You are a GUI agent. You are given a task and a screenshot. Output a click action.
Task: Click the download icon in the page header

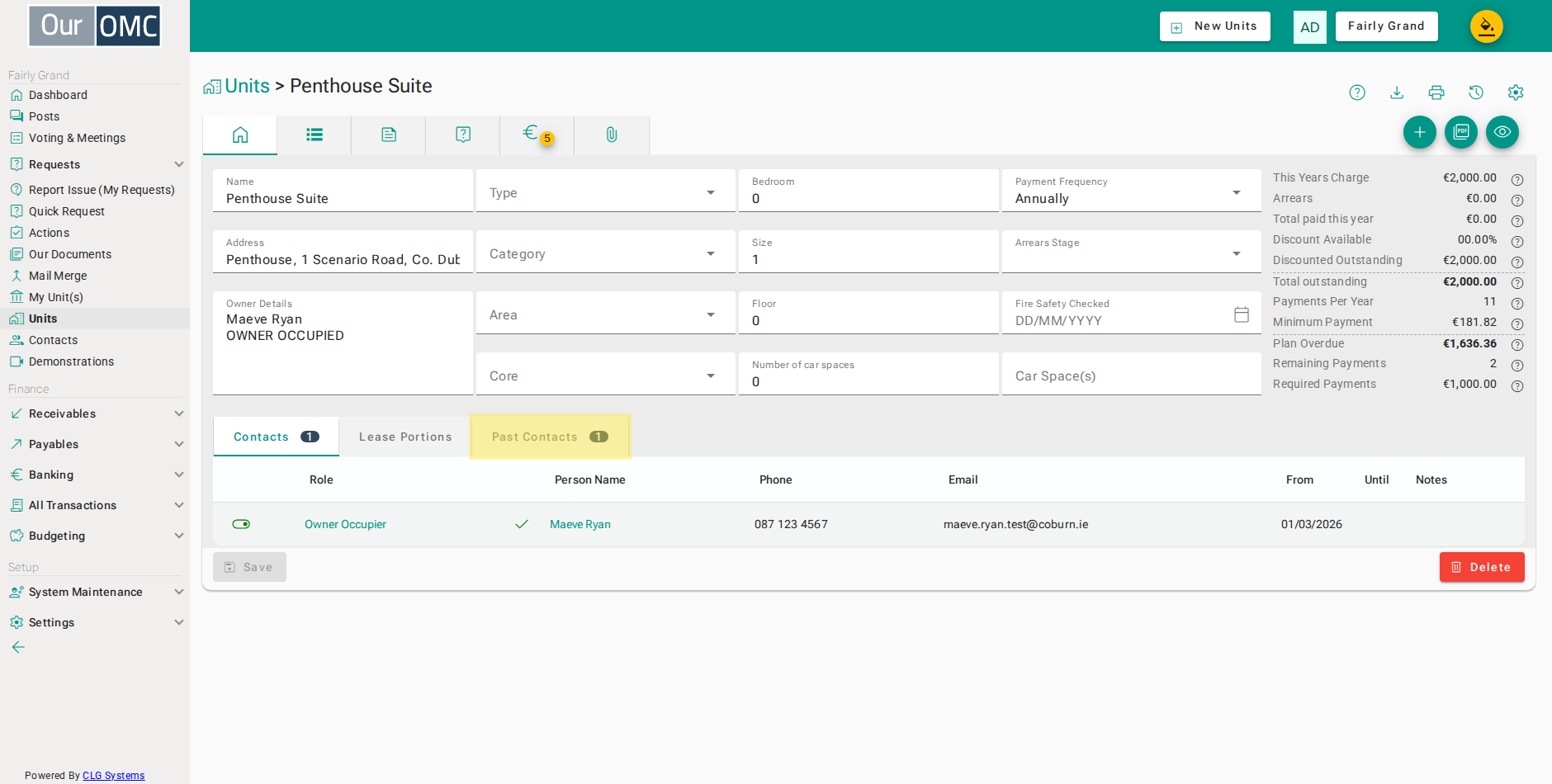pyautogui.click(x=1397, y=92)
